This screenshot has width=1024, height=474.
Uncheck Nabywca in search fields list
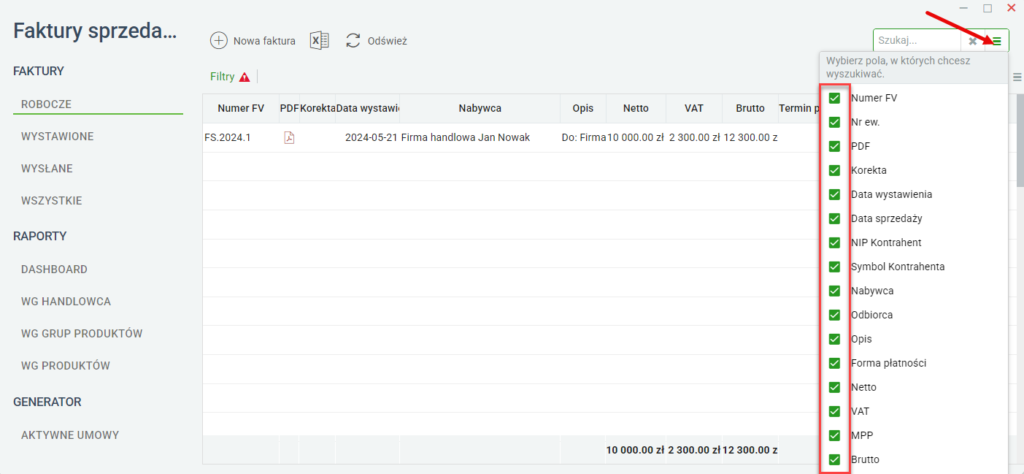coord(834,291)
